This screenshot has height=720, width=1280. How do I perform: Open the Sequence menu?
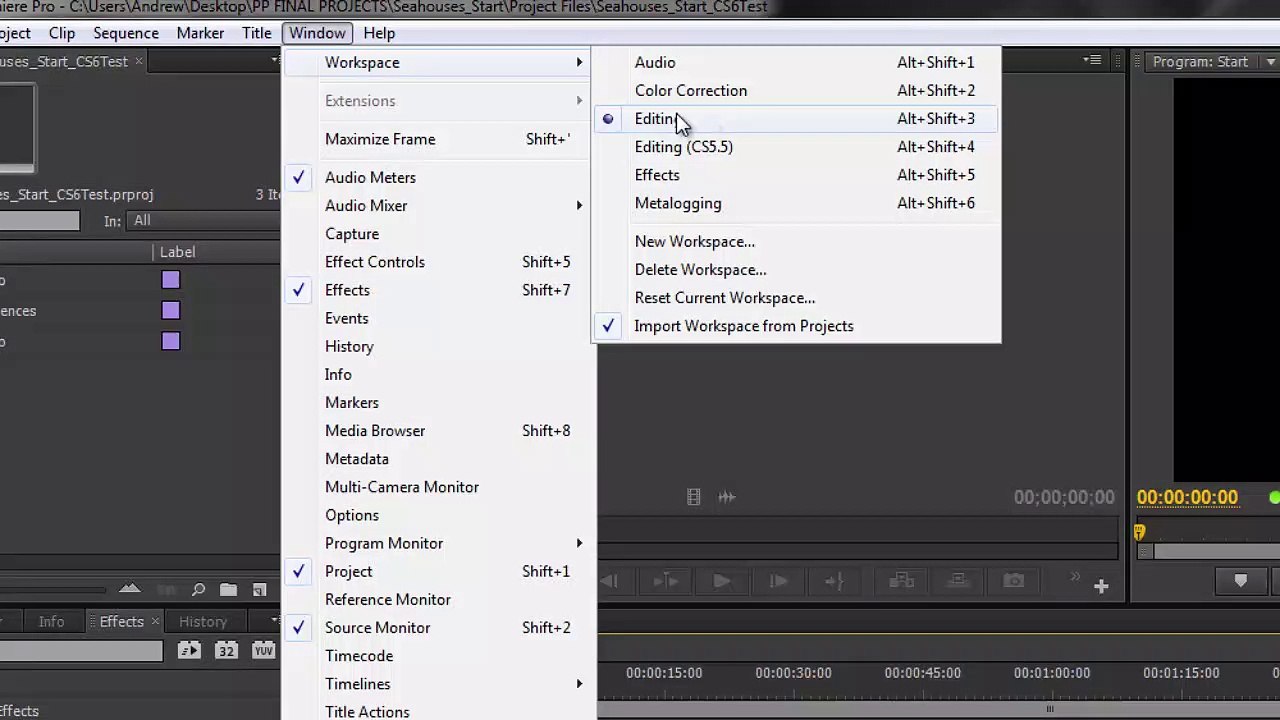pyautogui.click(x=126, y=33)
